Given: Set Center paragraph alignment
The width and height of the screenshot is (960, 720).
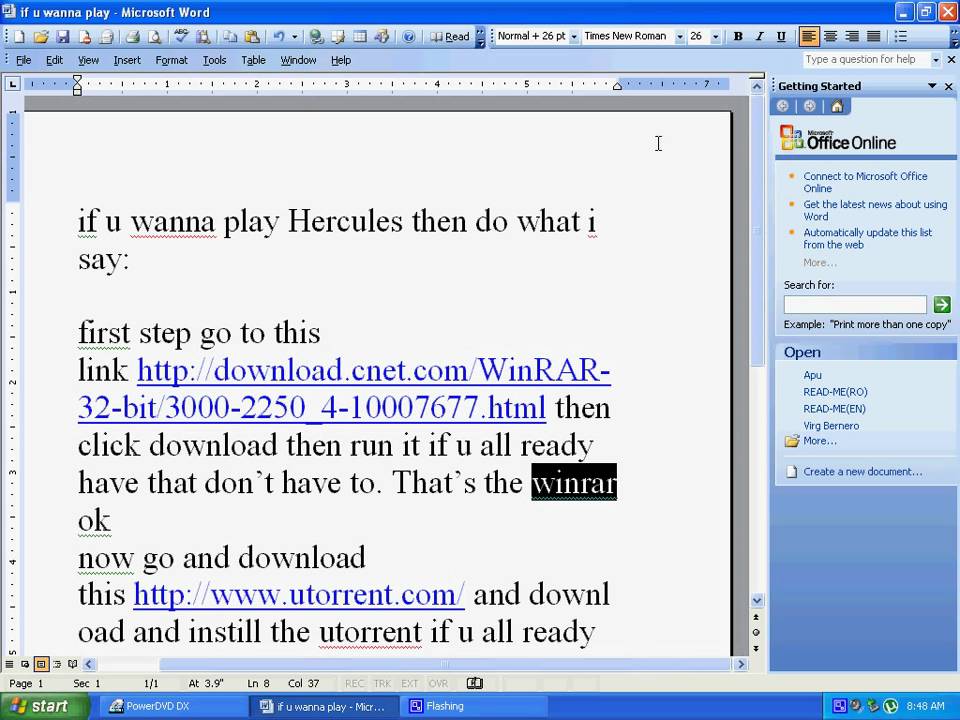Looking at the screenshot, I should tap(830, 37).
